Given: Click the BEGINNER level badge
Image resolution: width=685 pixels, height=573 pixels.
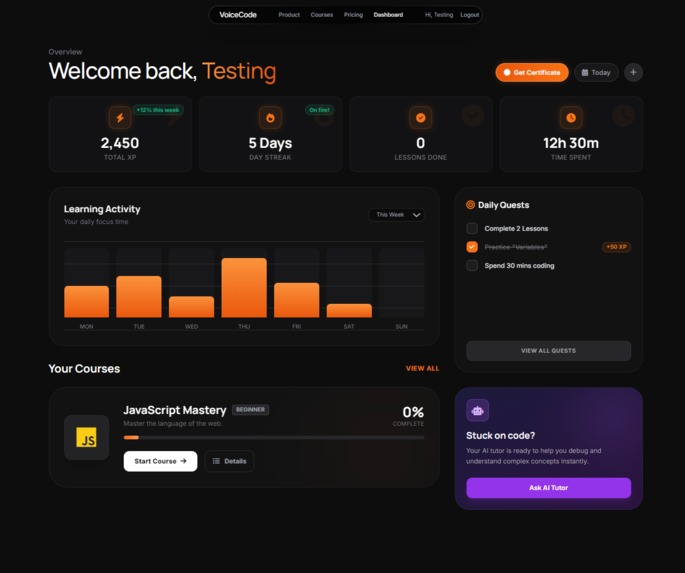Looking at the screenshot, I should 250,410.
